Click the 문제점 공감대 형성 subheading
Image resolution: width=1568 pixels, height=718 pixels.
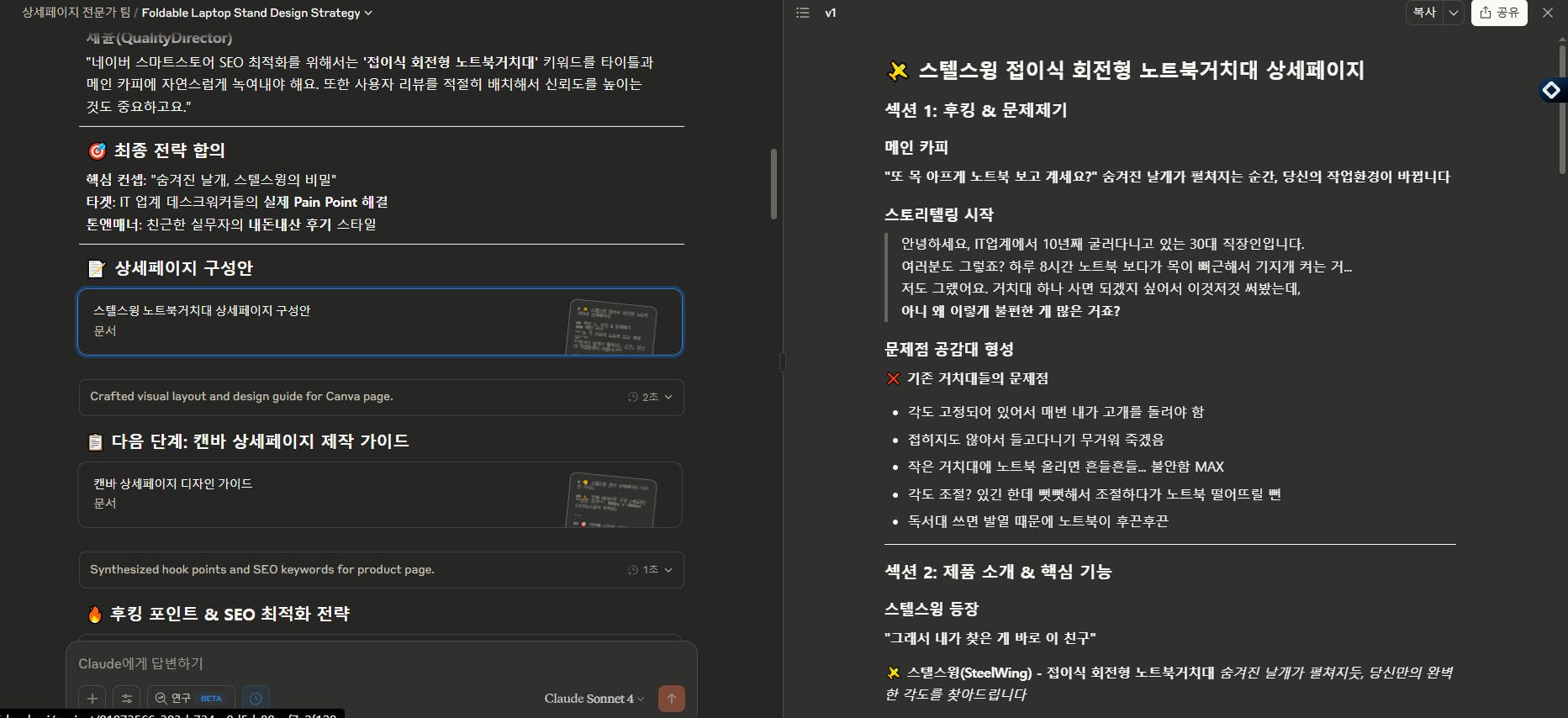click(949, 349)
